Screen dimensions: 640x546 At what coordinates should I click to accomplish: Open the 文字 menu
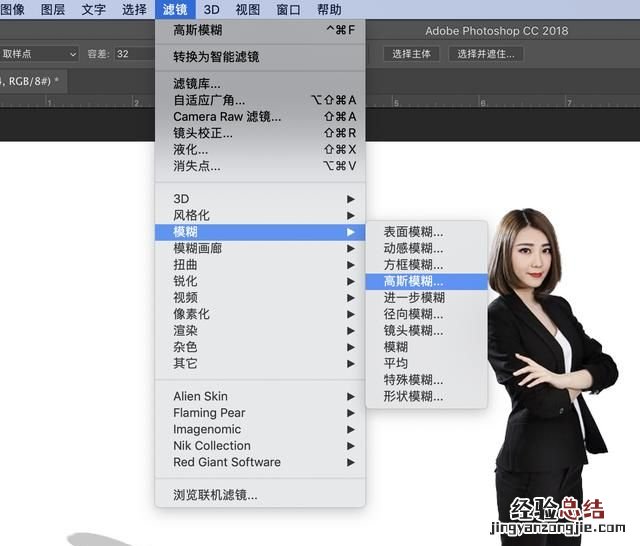[93, 9]
